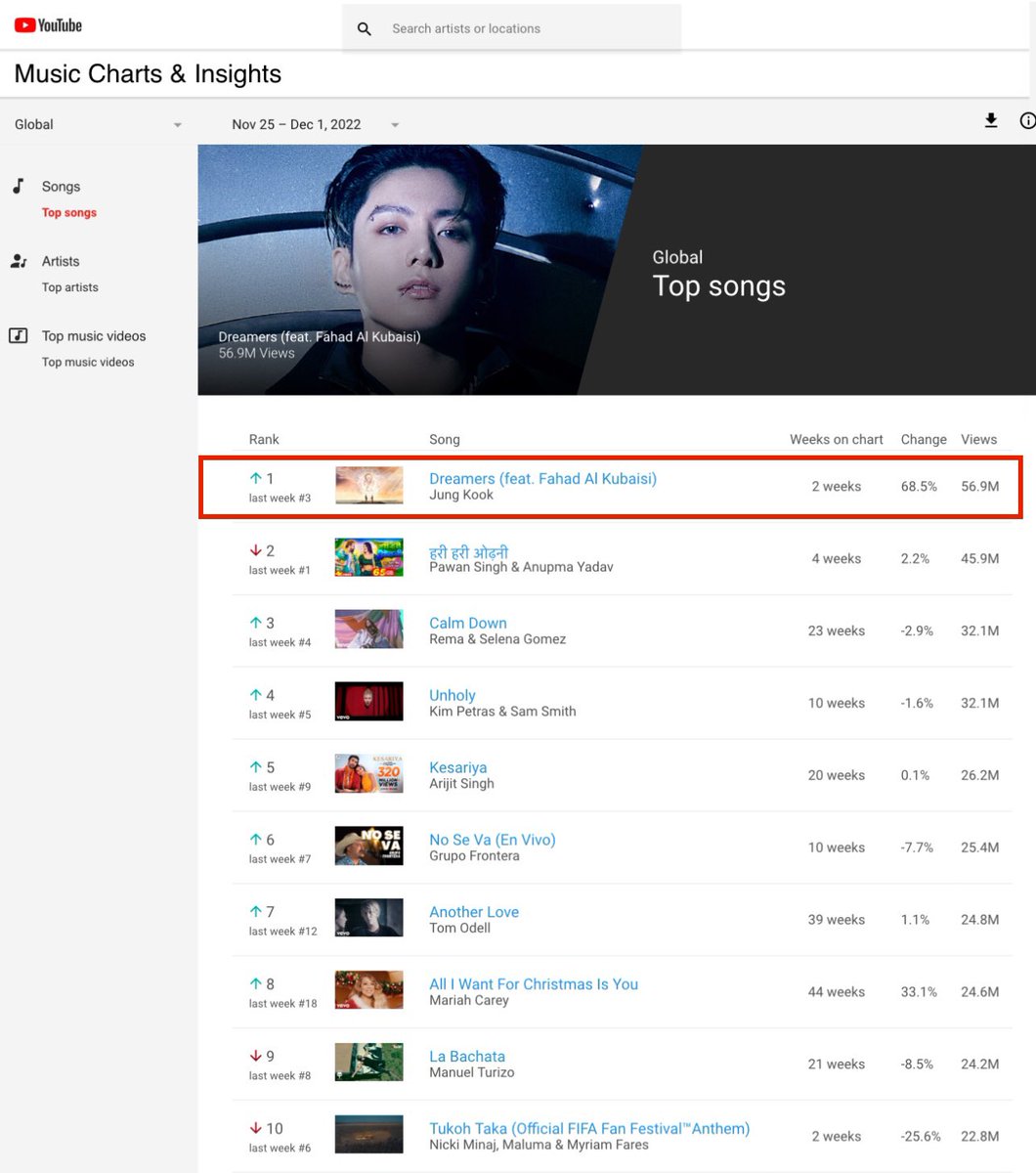Select the Top music videos sub-item
The image size is (1036, 1173).
88,362
